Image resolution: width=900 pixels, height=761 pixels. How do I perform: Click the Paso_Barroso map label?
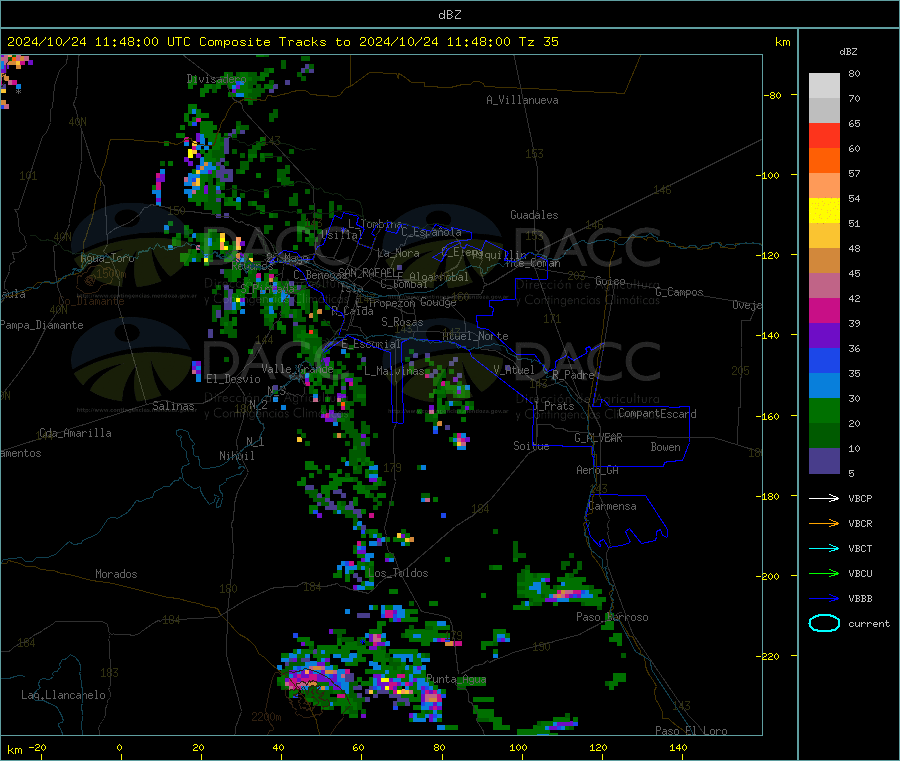[x=612, y=617]
